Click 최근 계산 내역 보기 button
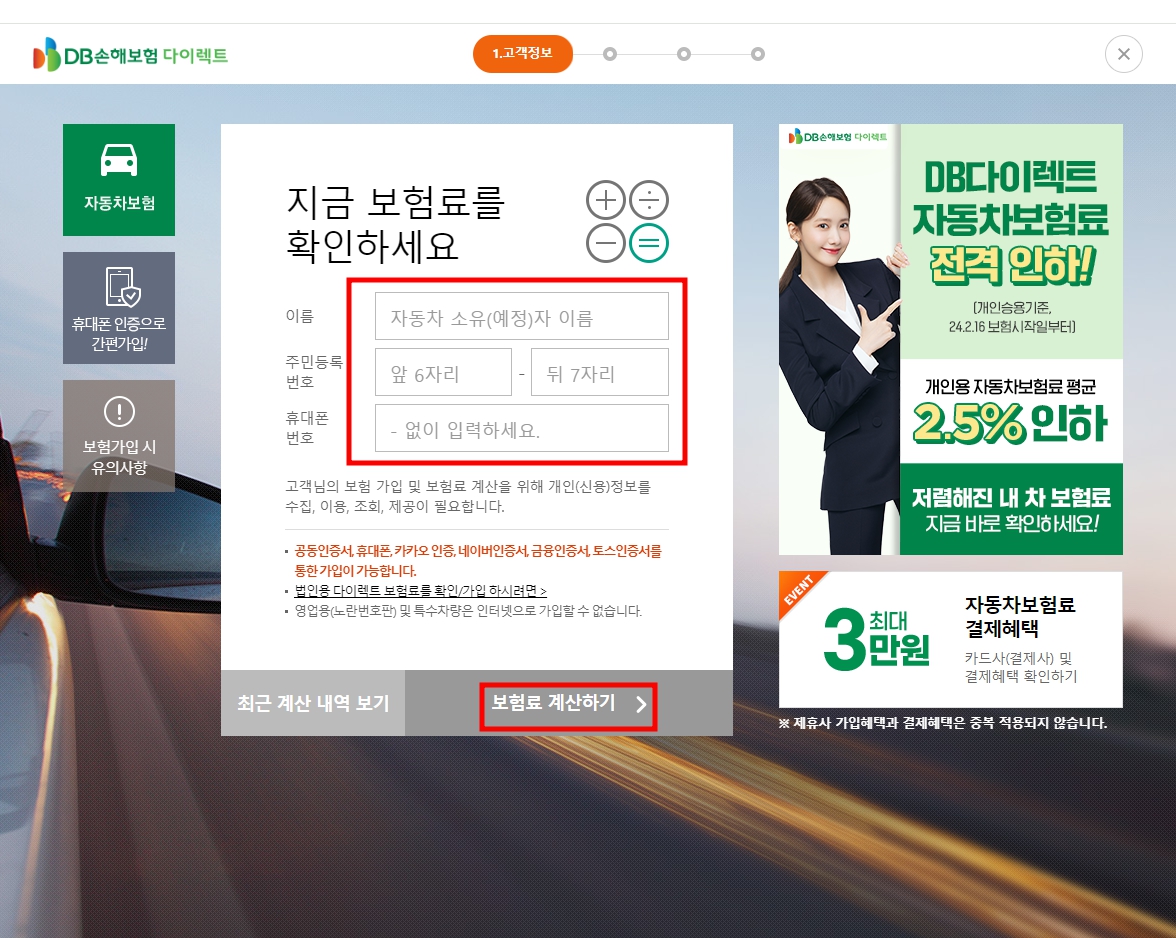This screenshot has width=1176, height=938. [313, 703]
